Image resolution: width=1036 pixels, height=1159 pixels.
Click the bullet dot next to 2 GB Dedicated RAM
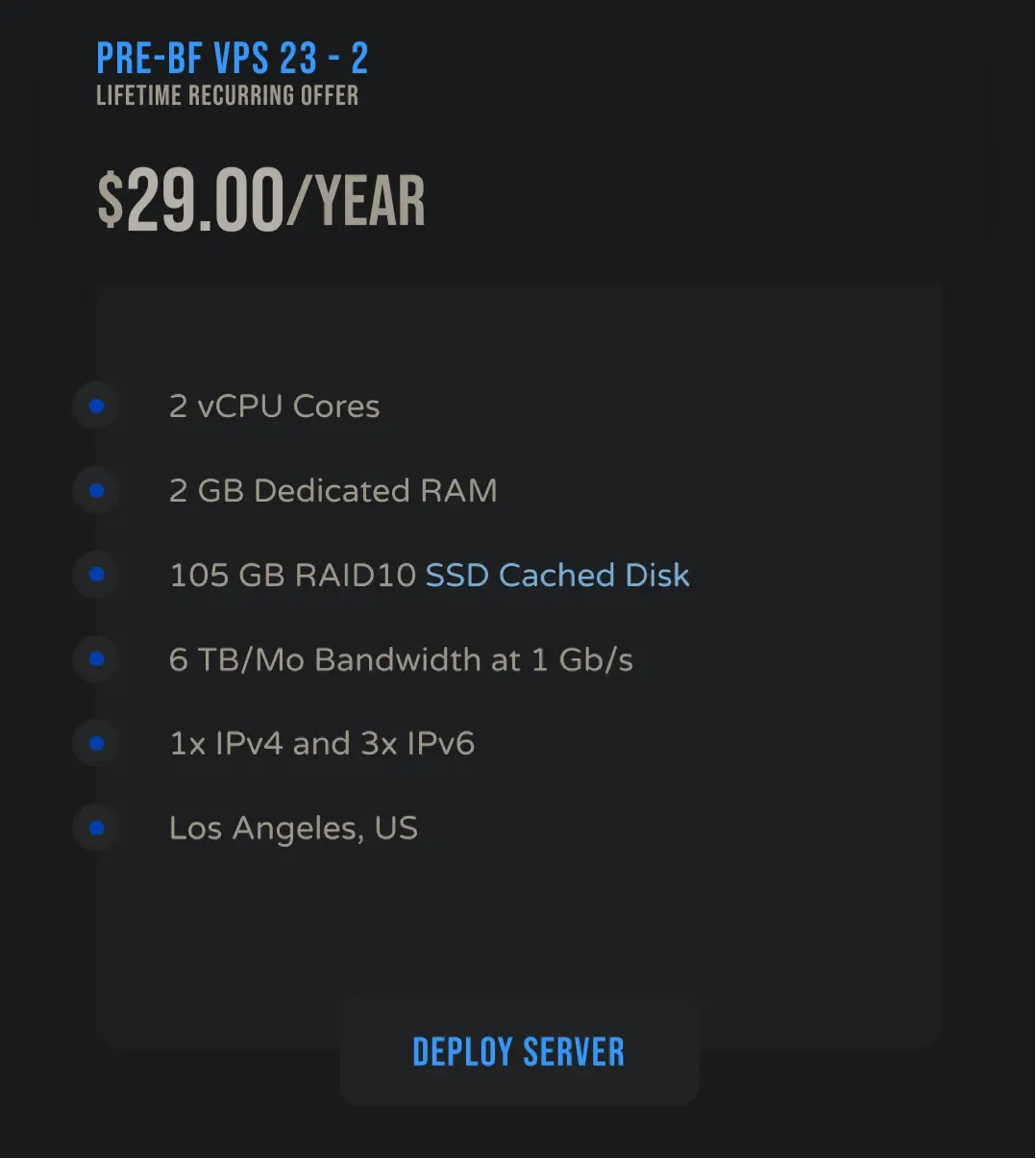click(x=96, y=491)
